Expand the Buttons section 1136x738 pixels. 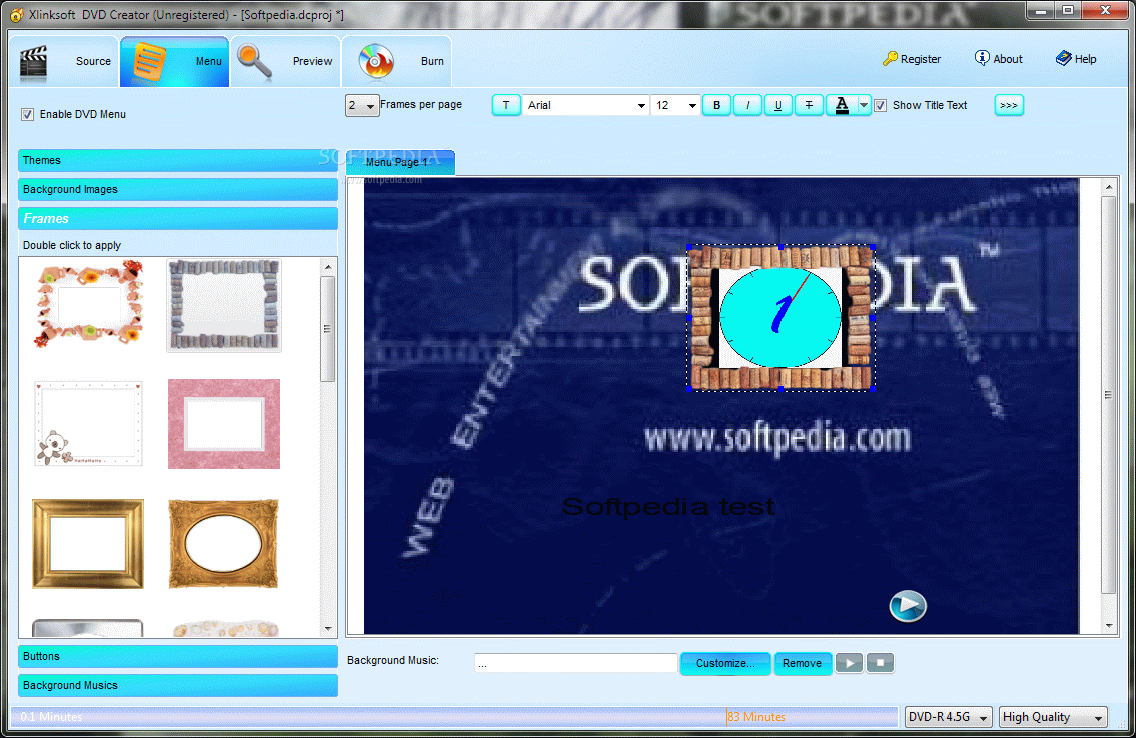[x=178, y=656]
